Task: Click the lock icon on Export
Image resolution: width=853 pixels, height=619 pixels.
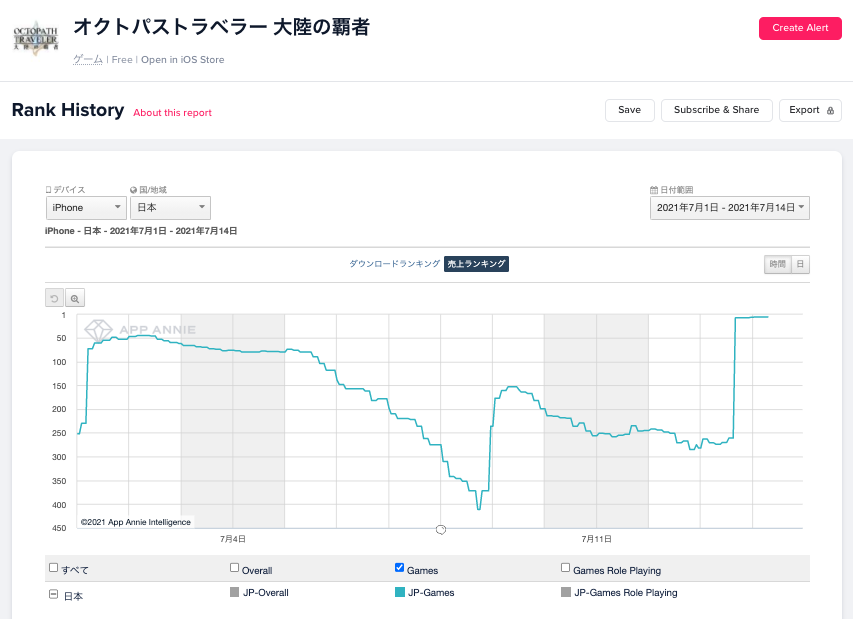Action: pos(830,110)
